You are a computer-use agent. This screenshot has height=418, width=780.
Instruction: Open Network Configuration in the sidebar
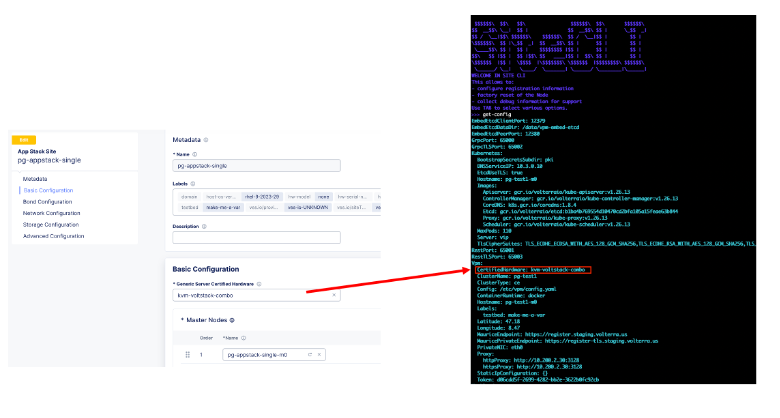pos(51,213)
